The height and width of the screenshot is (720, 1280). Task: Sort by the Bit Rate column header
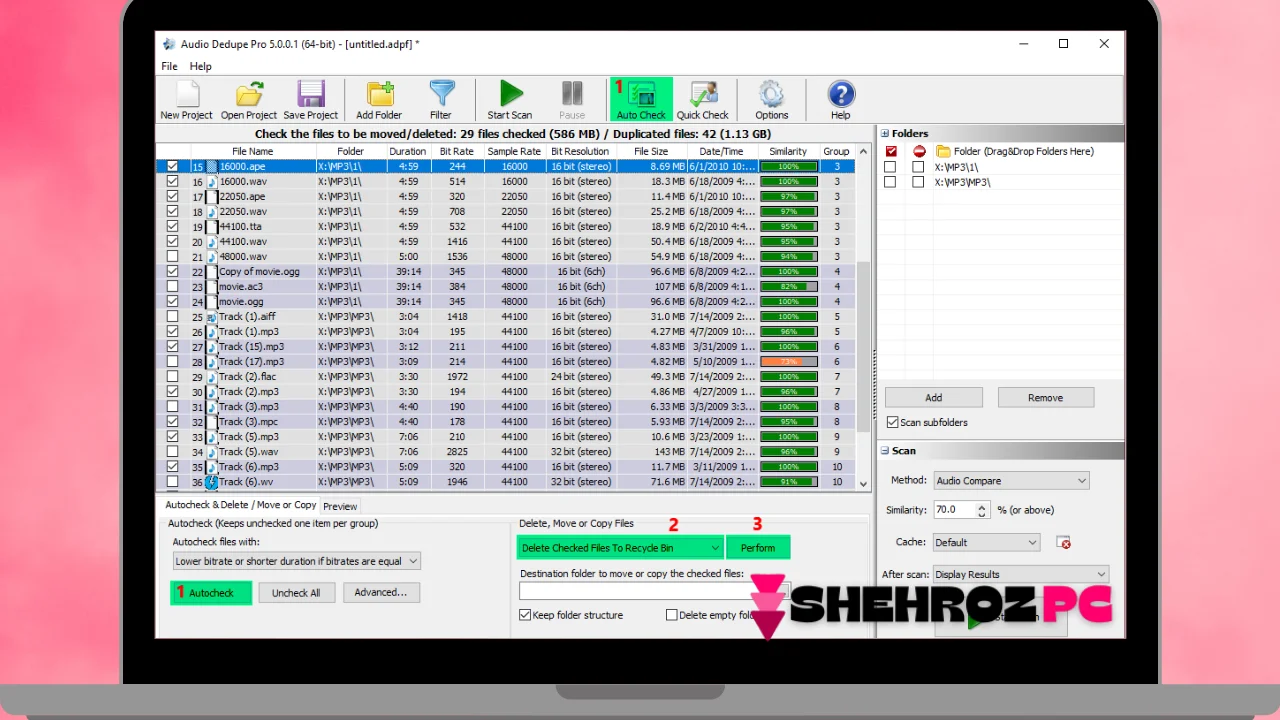pos(456,151)
